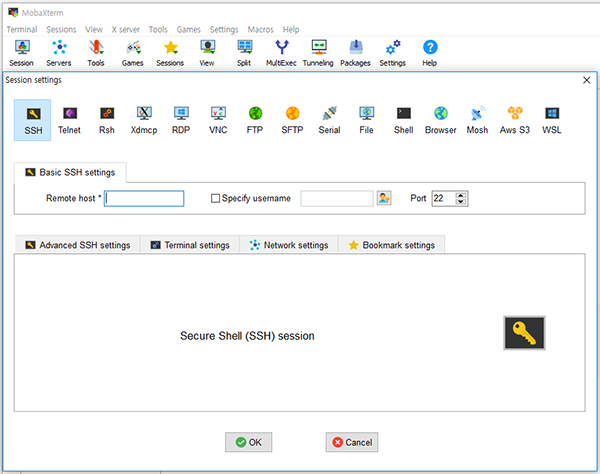Open the X server menu
The height and width of the screenshot is (474, 600).
click(x=126, y=29)
